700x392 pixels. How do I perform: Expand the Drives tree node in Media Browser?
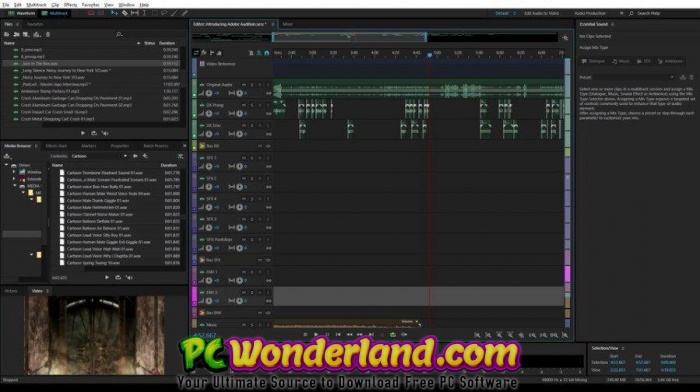pyautogui.click(x=6, y=165)
